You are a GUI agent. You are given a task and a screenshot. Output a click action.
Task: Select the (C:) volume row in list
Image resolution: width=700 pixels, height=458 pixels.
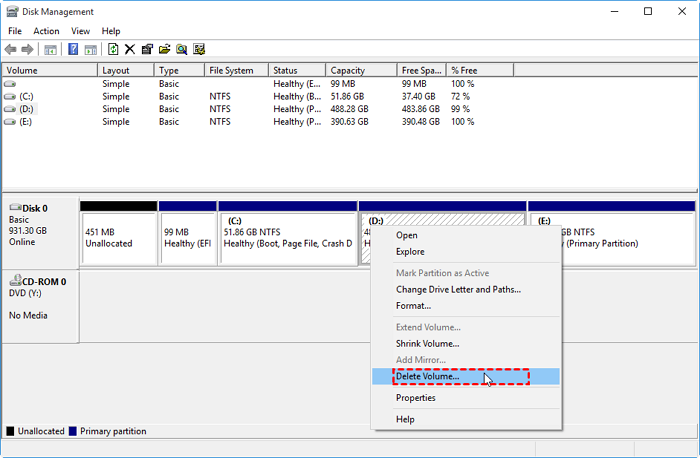[x=27, y=97]
